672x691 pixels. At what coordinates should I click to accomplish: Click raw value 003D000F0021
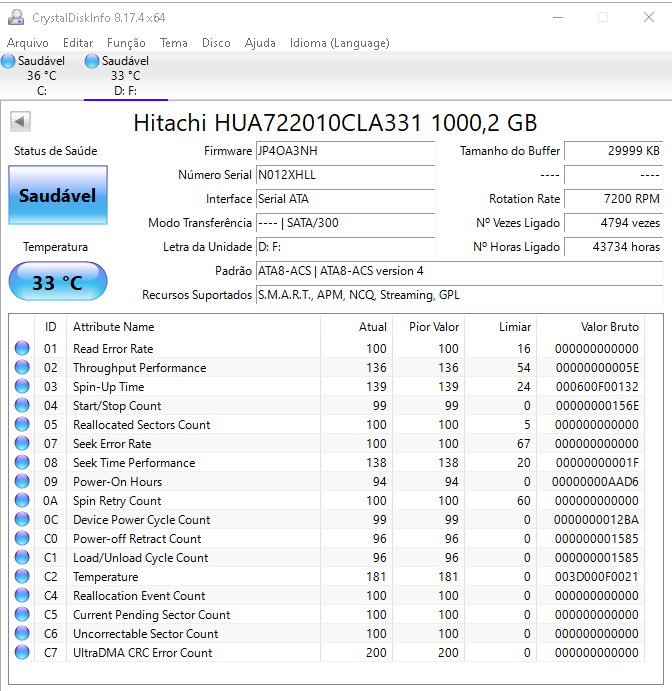tap(597, 576)
